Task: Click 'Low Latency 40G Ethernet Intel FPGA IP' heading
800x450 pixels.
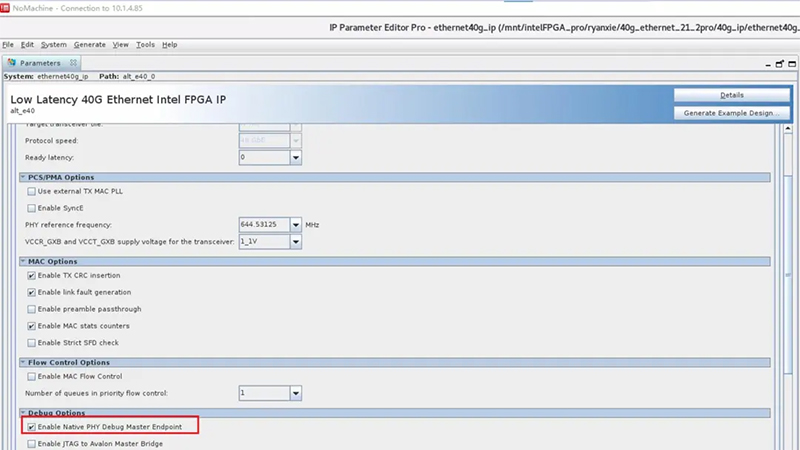Action: pyautogui.click(x=118, y=99)
